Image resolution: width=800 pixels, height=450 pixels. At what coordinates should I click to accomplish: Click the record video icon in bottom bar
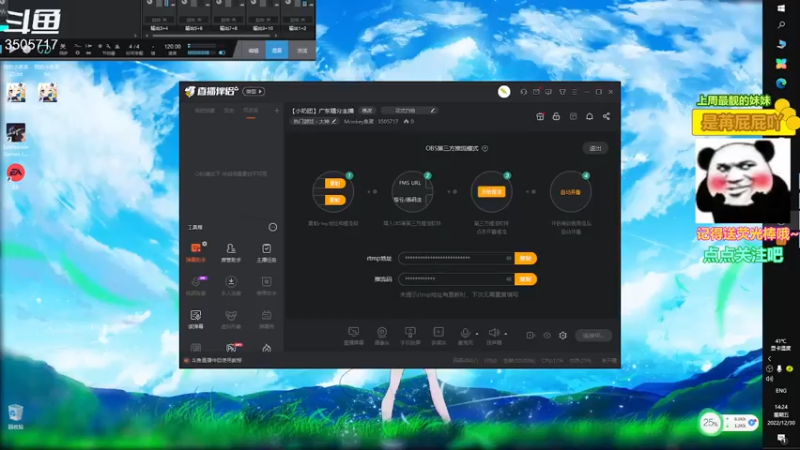tap(531, 335)
